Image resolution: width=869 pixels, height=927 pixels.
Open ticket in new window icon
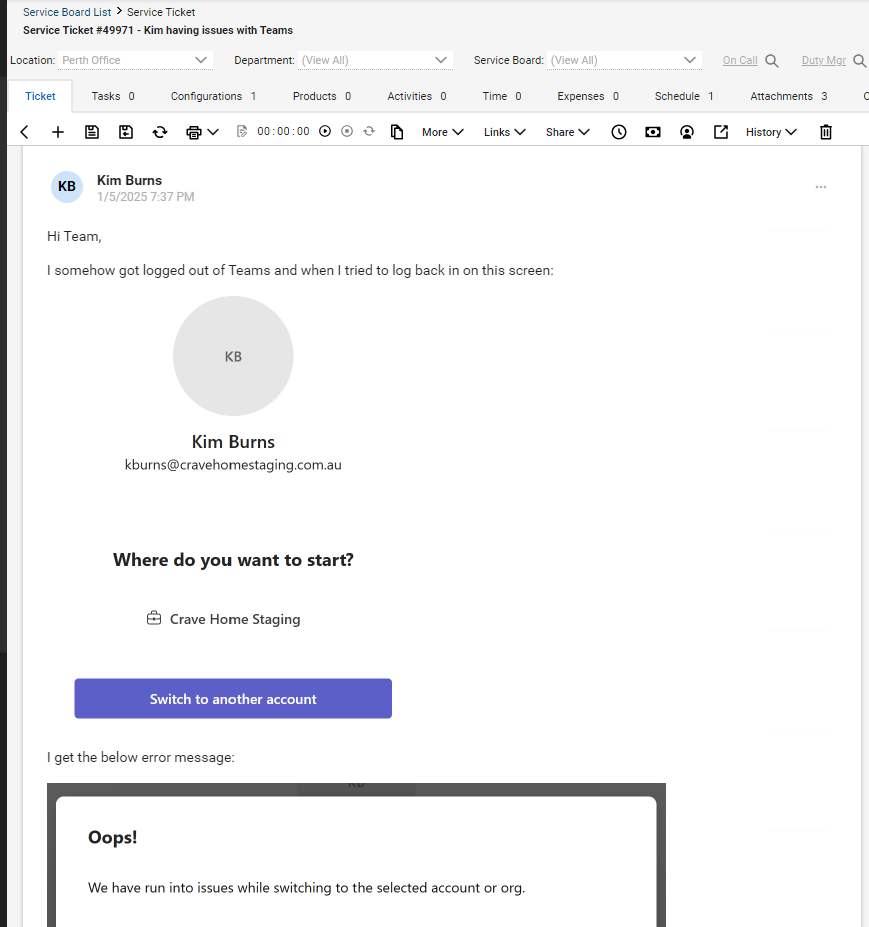pos(721,132)
